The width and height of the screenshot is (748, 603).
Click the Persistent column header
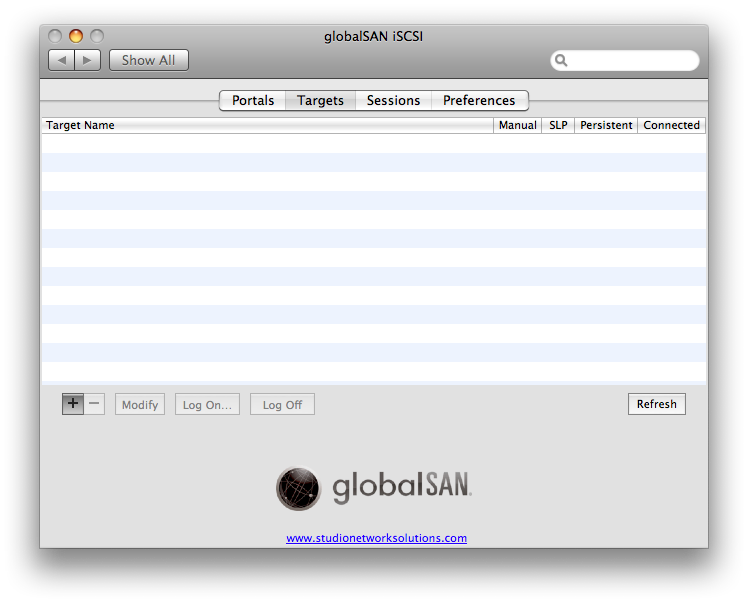pyautogui.click(x=606, y=125)
